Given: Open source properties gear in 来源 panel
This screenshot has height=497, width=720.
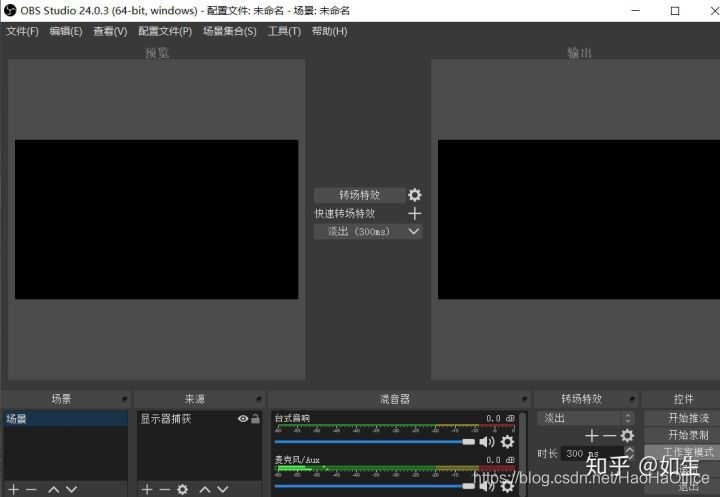Looking at the screenshot, I should click(182, 489).
